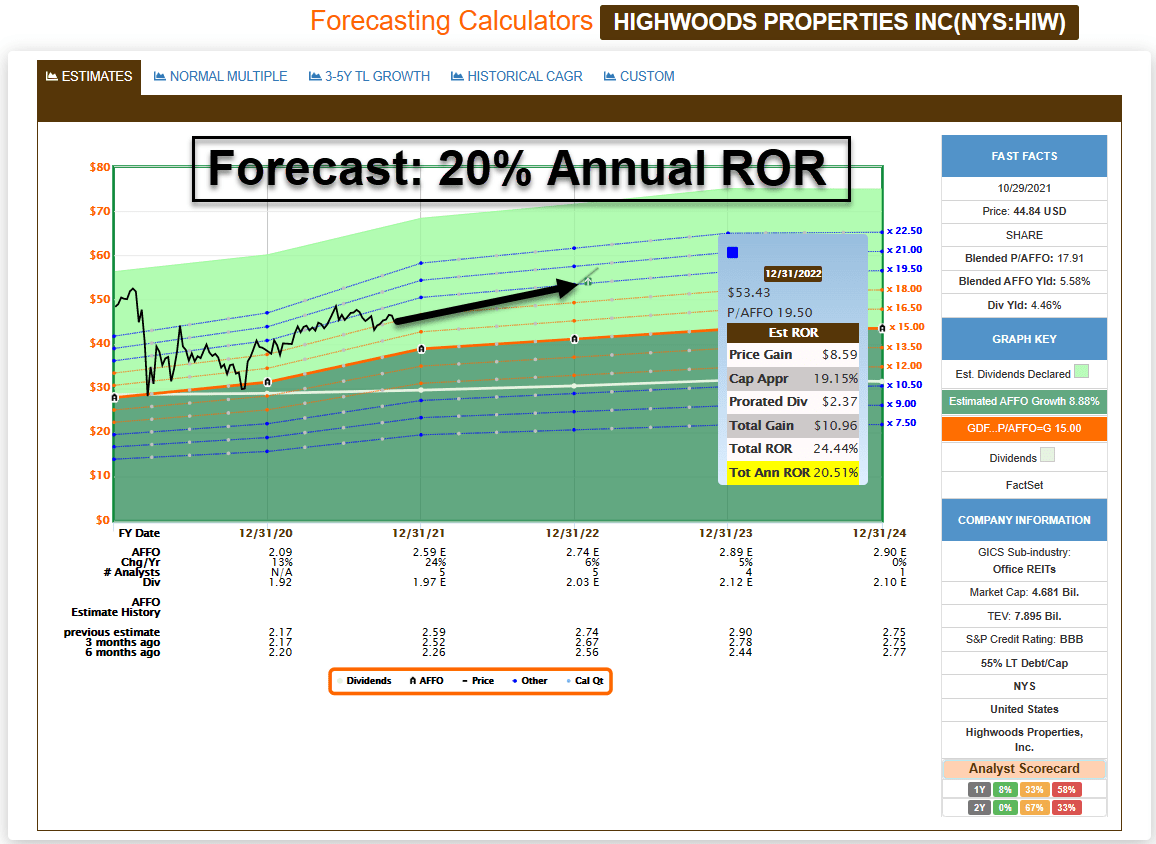Click the COMPANY INFORMATION header
Image resolution: width=1156 pixels, height=844 pixels.
pos(1024,520)
